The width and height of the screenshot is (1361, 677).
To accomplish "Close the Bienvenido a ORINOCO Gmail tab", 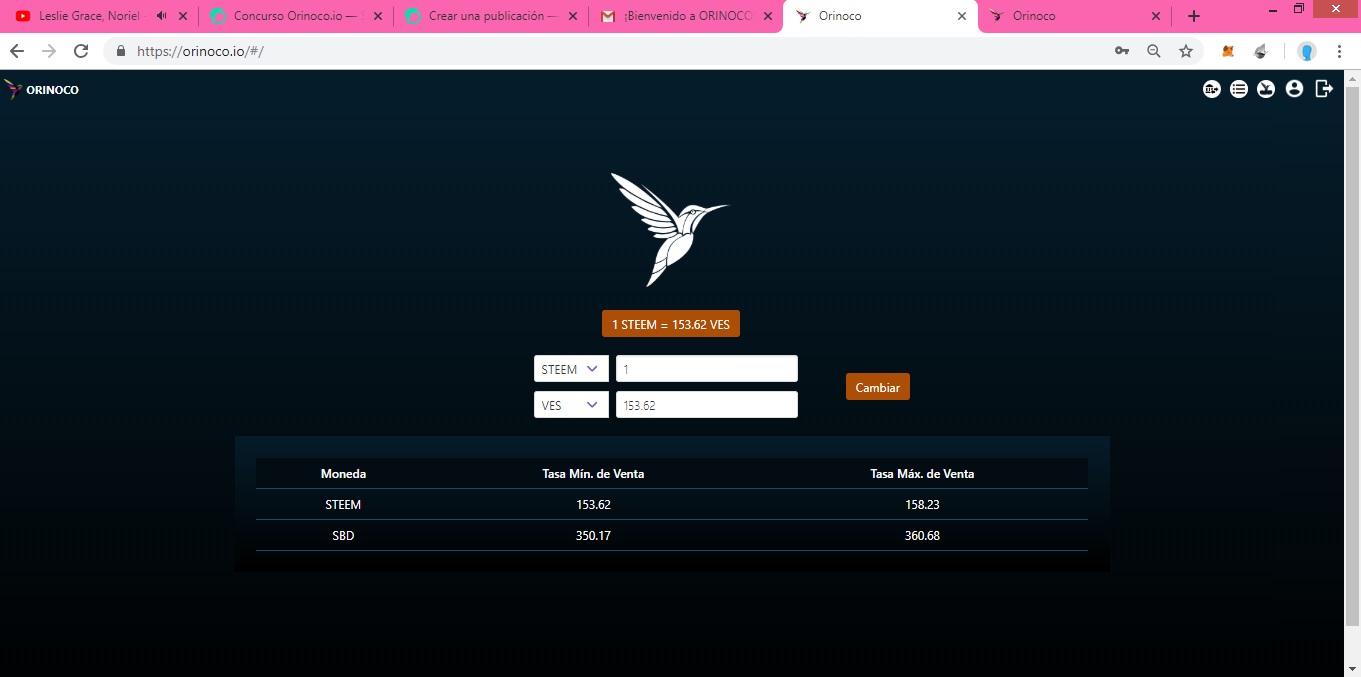I will pos(767,16).
